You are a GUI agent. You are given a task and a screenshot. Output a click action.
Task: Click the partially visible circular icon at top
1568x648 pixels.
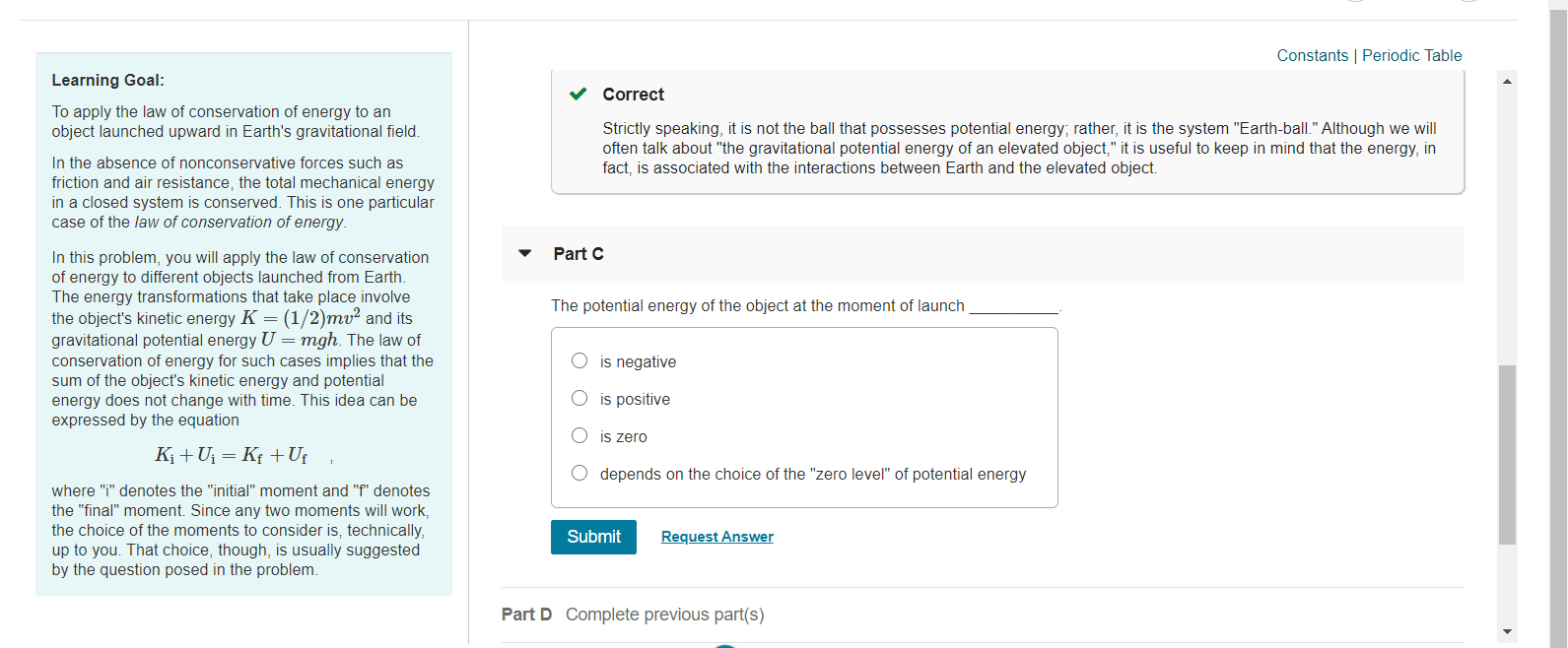click(x=1354, y=3)
